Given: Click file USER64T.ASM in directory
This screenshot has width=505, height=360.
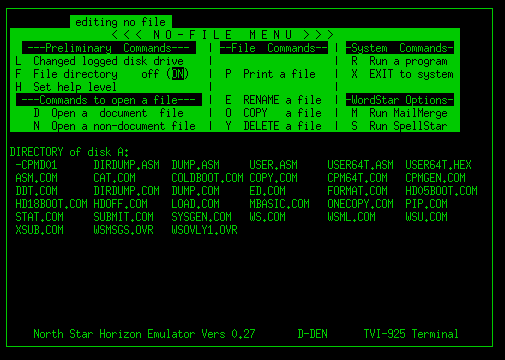Looking at the screenshot, I should point(360,165).
